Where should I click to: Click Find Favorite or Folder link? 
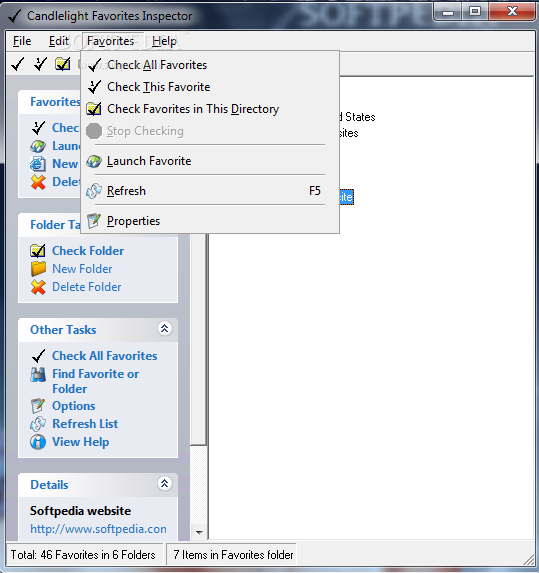pyautogui.click(x=95, y=381)
